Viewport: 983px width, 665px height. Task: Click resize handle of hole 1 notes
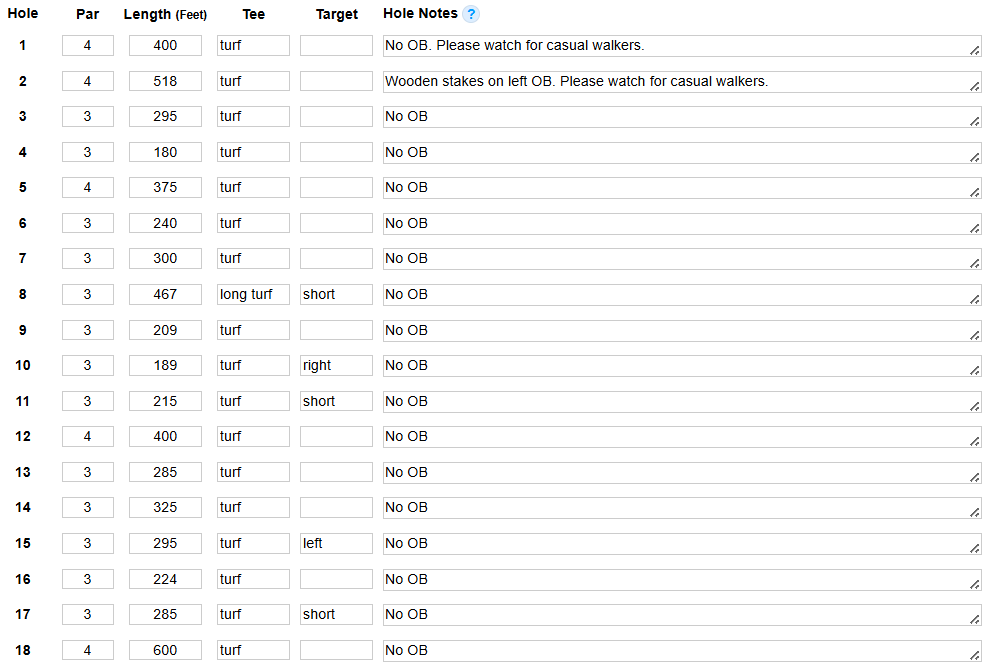point(975,51)
